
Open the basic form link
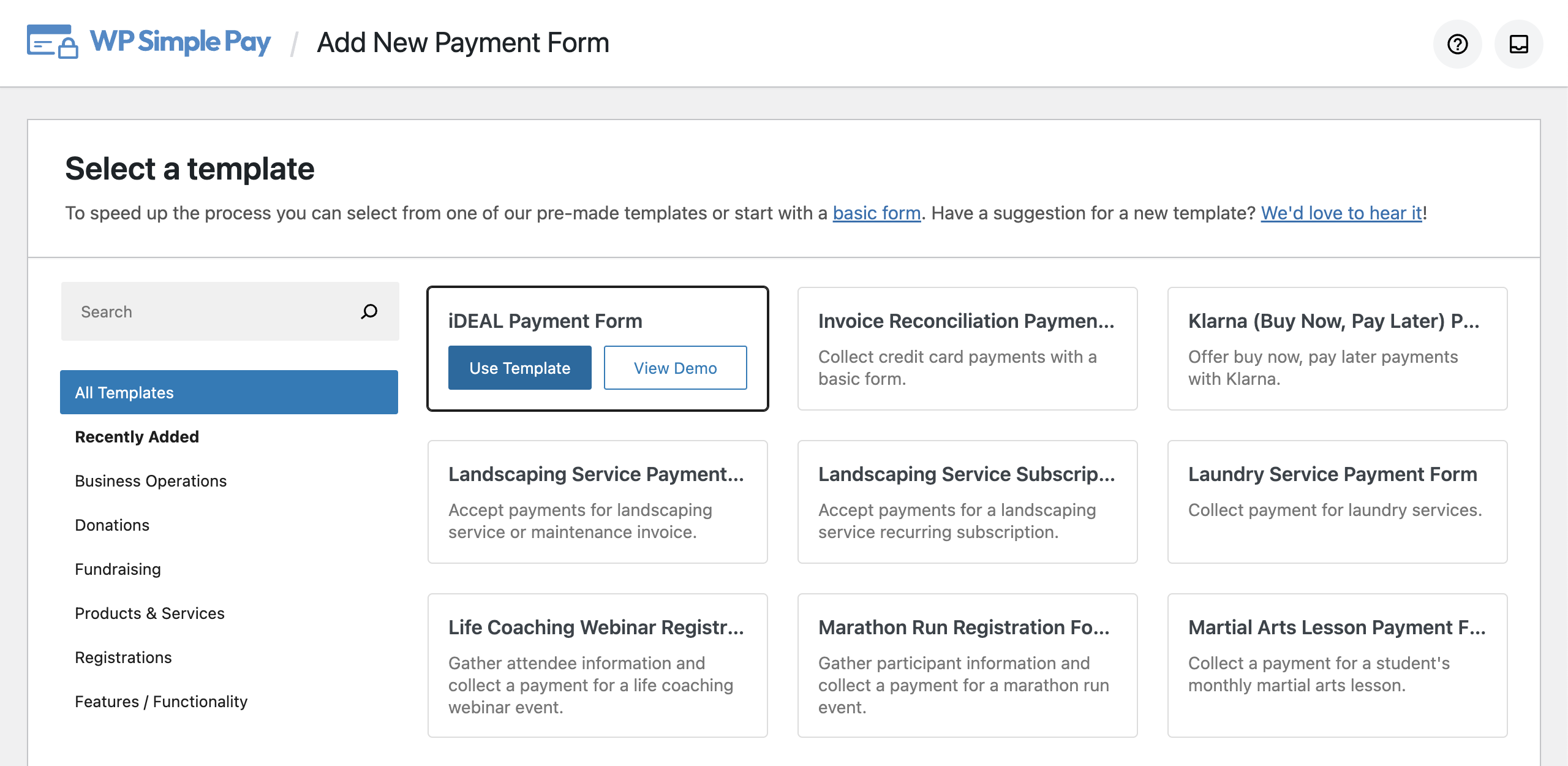(876, 213)
